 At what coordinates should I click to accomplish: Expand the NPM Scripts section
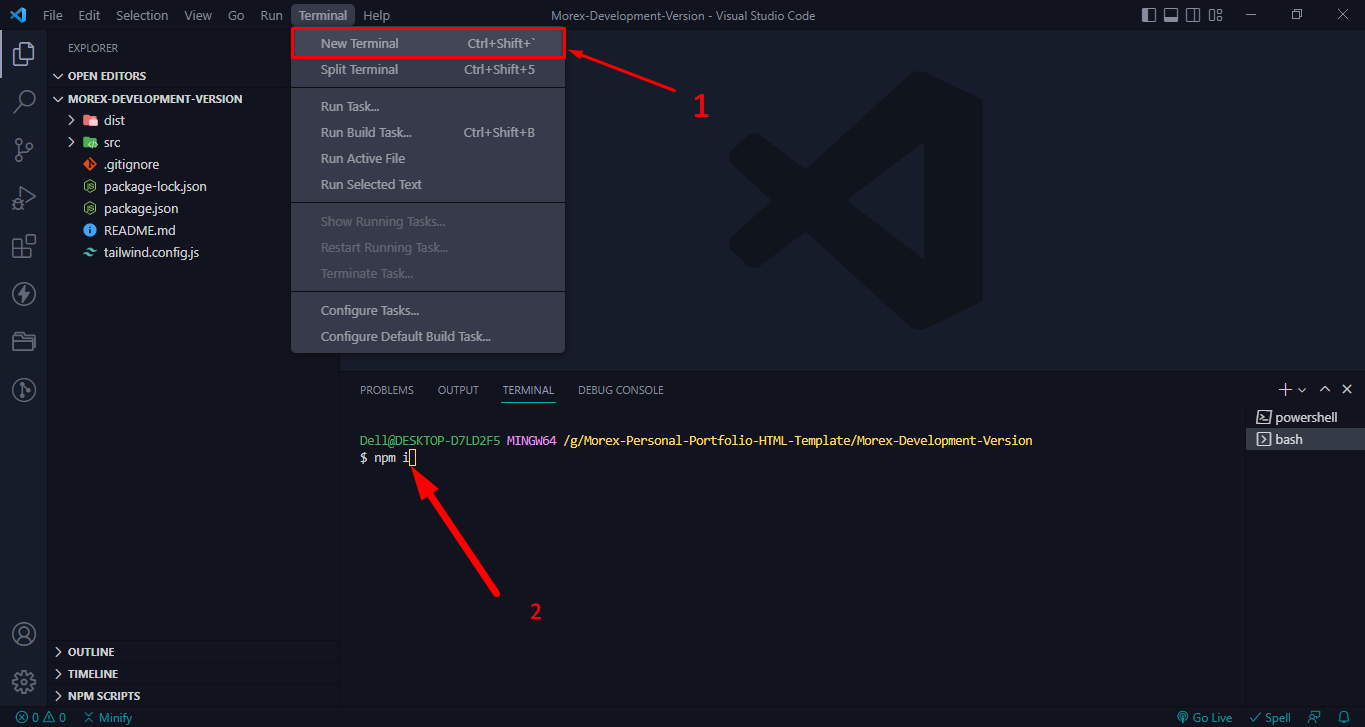coord(195,696)
